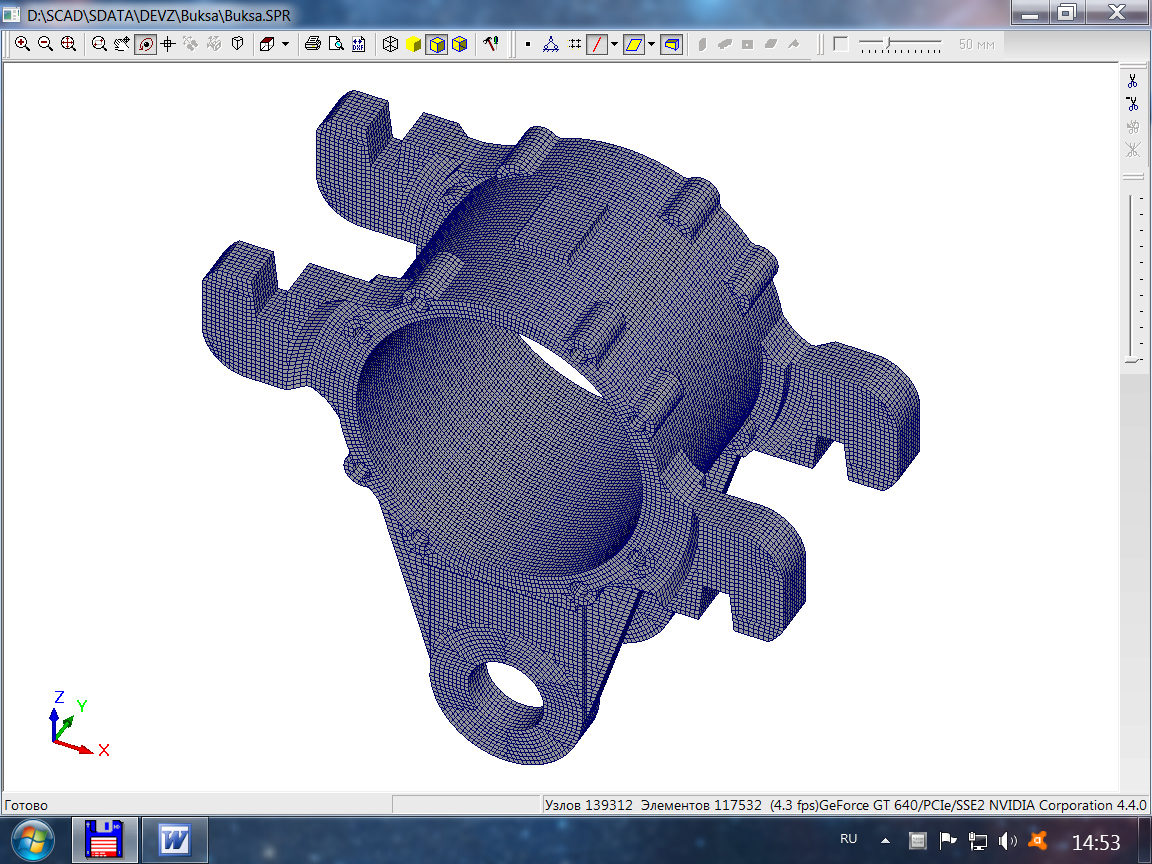Image resolution: width=1152 pixels, height=864 pixels.
Task: Click the XYZ coordinate axes indicator
Action: (79, 724)
